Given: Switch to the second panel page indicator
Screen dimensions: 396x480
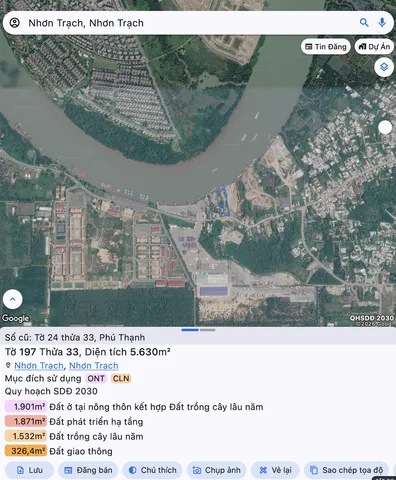Looking at the screenshot, I should pyautogui.click(x=208, y=330).
